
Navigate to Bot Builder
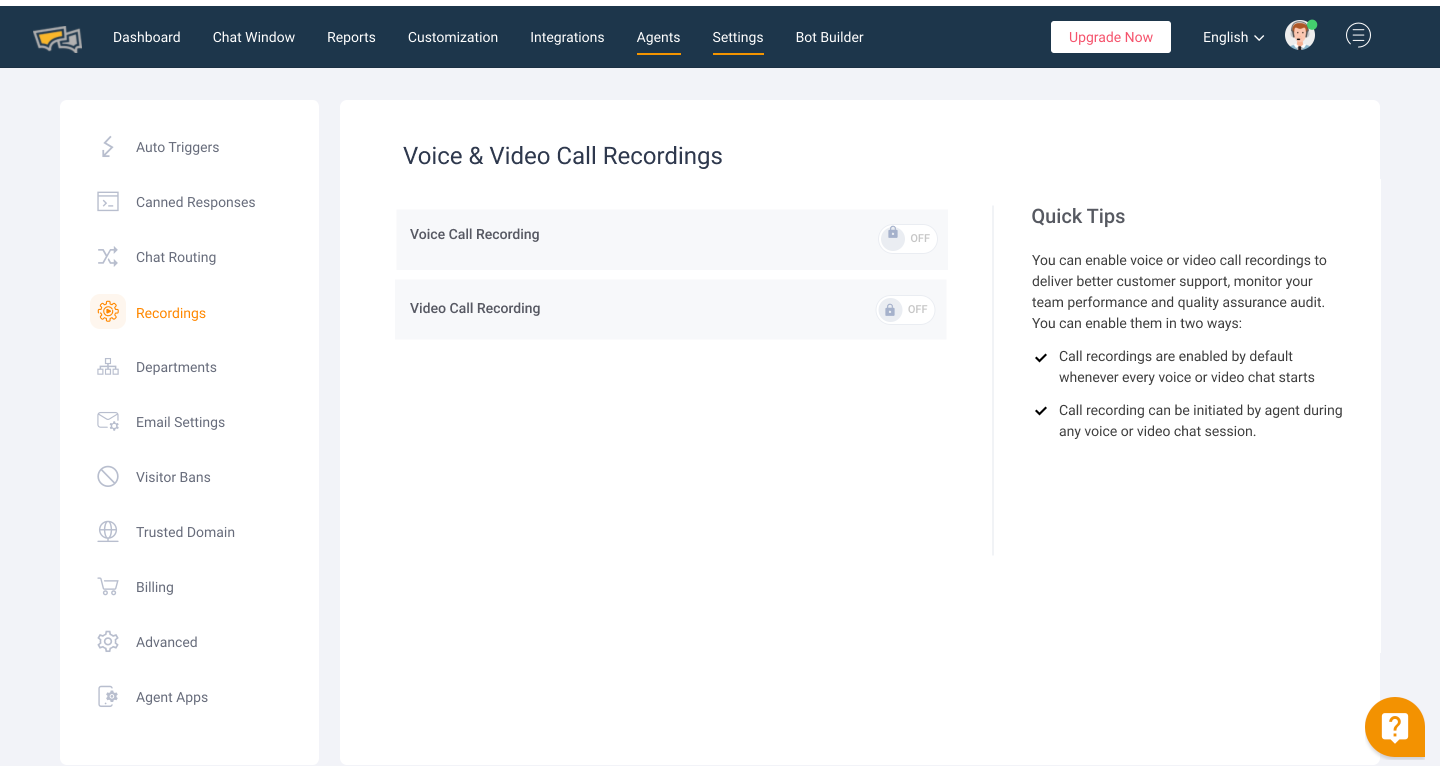coord(830,37)
